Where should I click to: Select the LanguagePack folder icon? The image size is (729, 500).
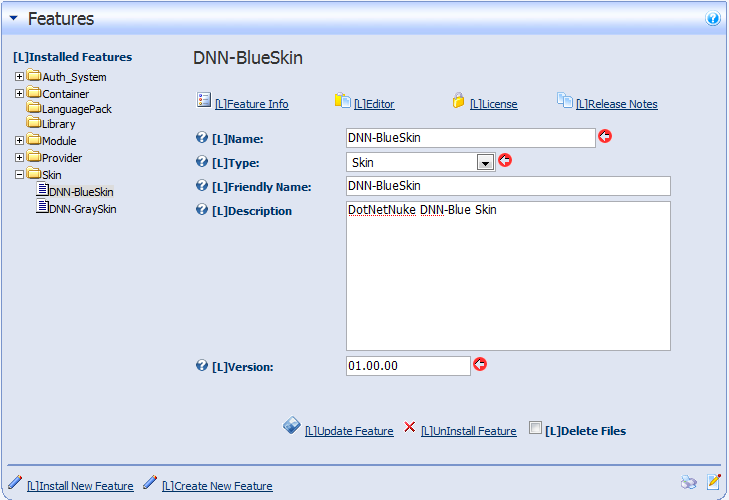tap(33, 107)
